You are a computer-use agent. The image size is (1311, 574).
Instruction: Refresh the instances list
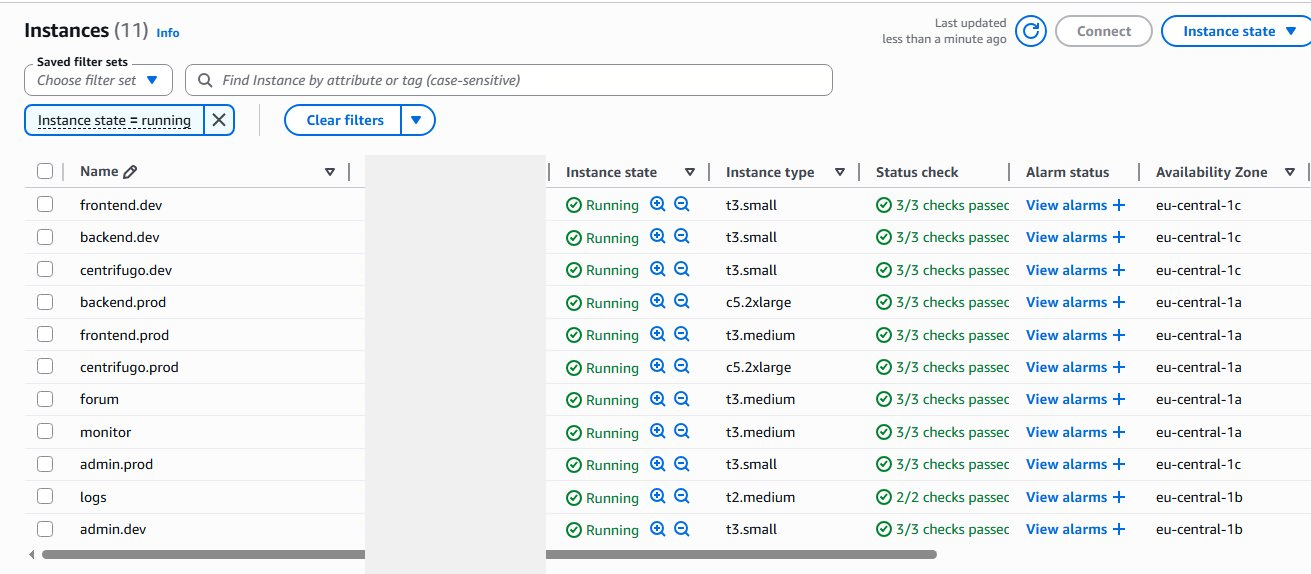click(1031, 31)
